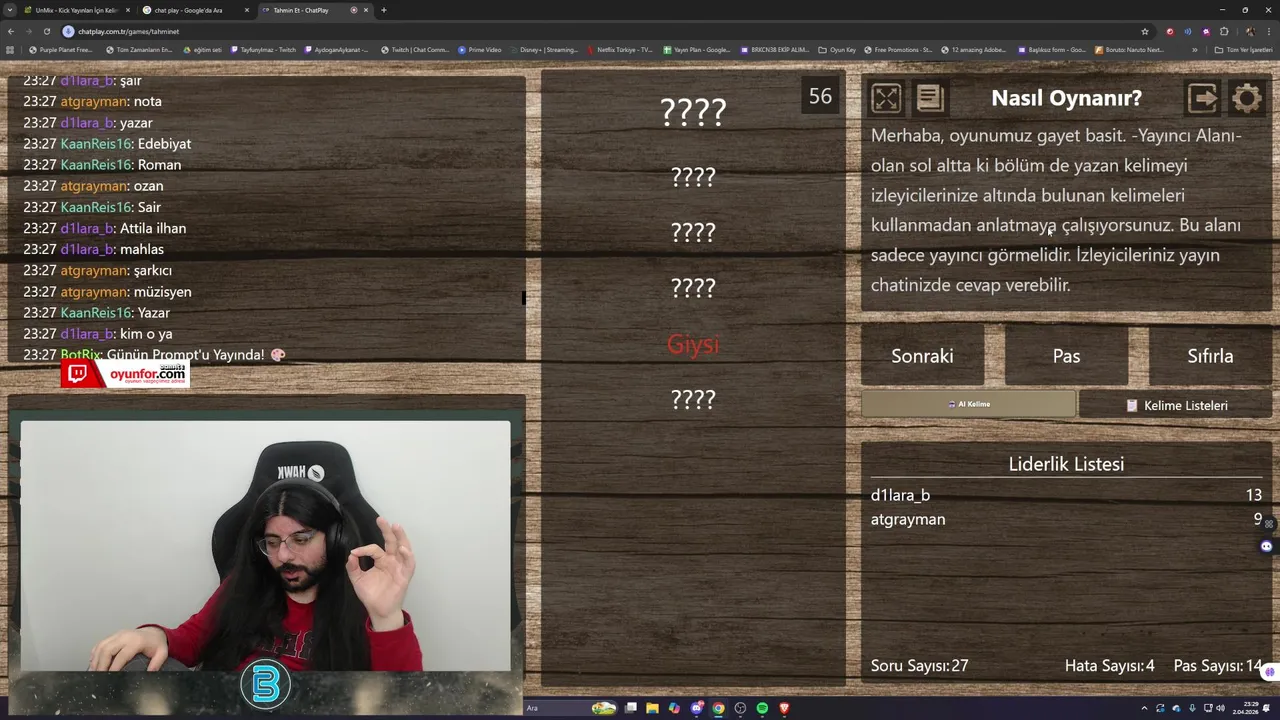Click d1lara_b in the leaderboard
This screenshot has height=720, width=1280.
pos(900,495)
